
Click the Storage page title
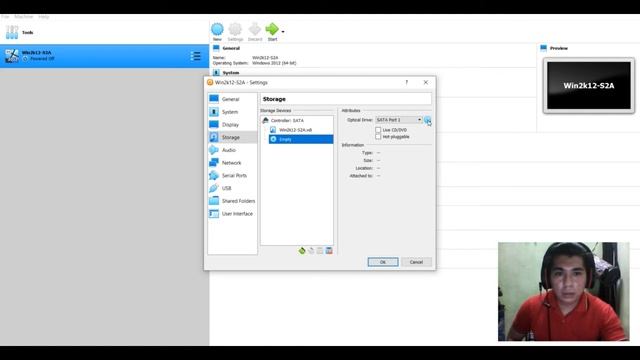pyautogui.click(x=274, y=99)
